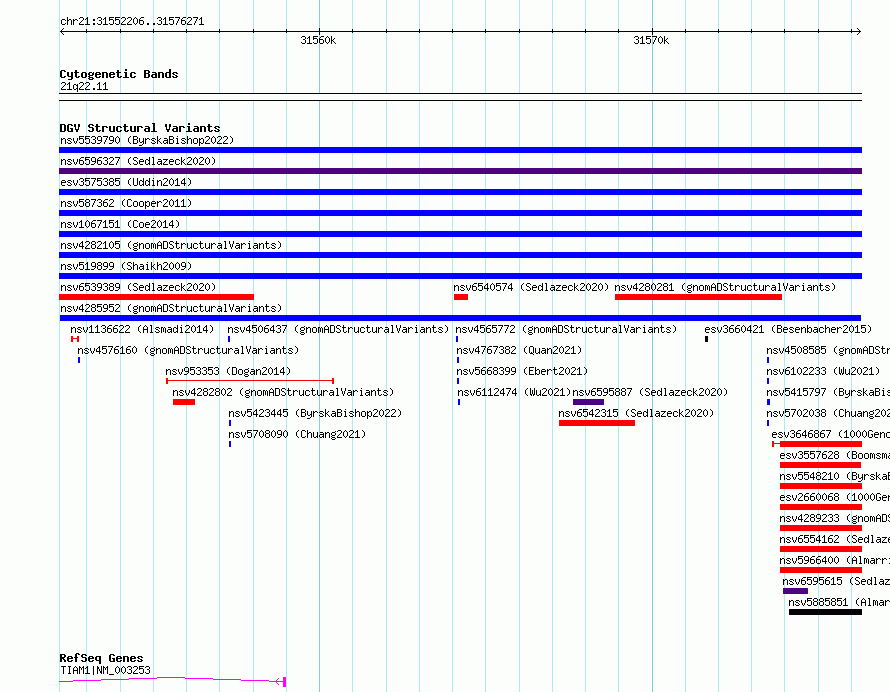This screenshot has width=890, height=692.
Task: Click the 31570k ruler label
Action: pyautogui.click(x=651, y=40)
